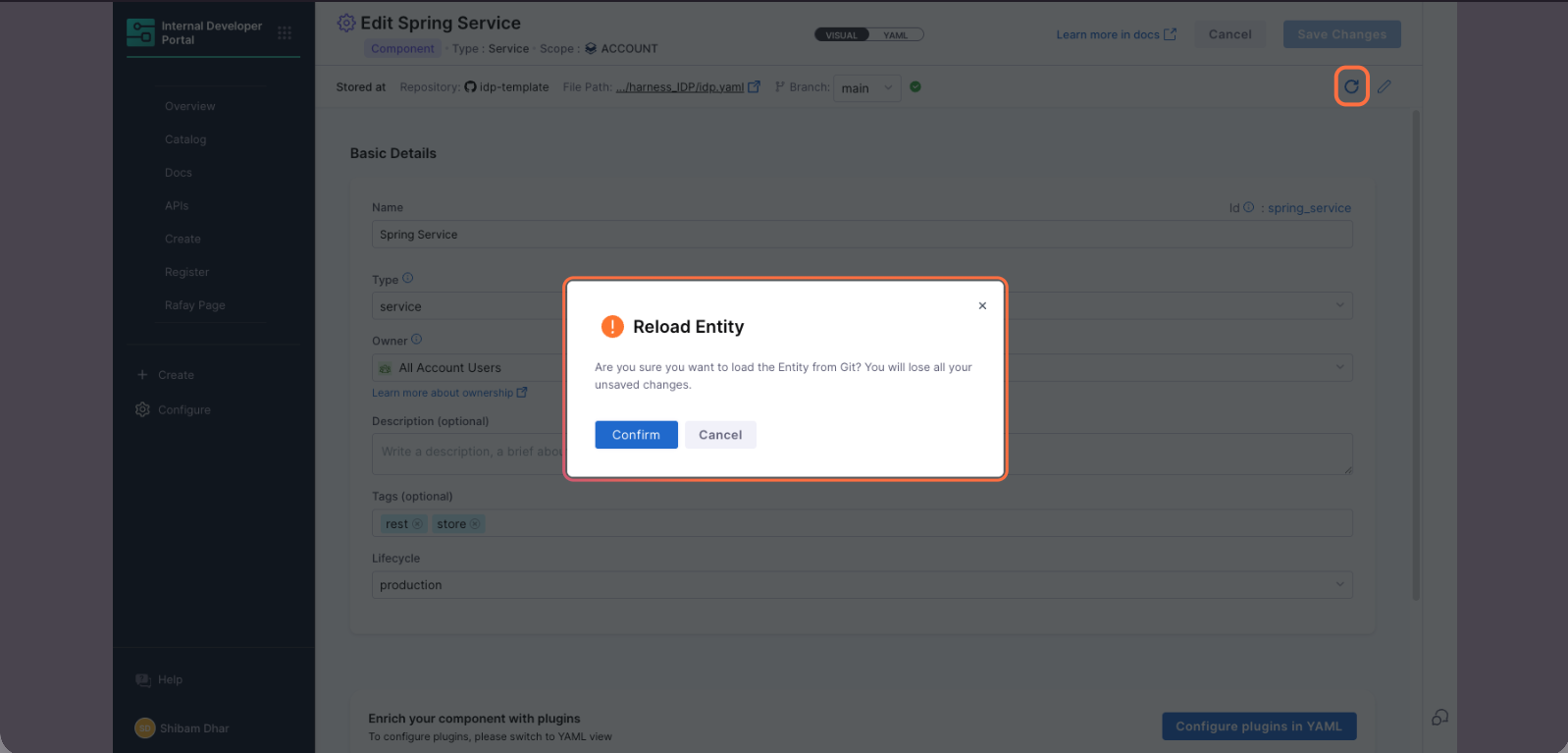
Task: Expand the Owner dropdown chevron
Action: click(1339, 367)
